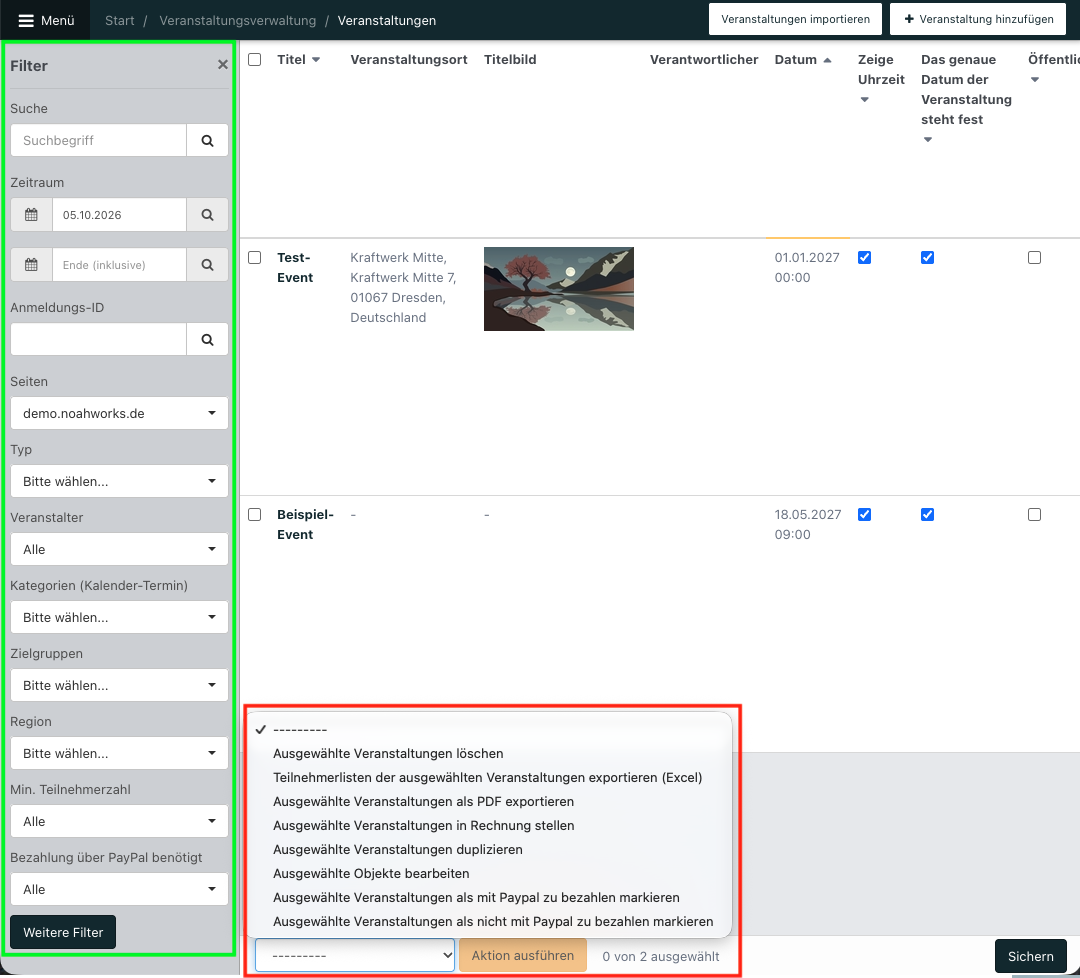Open the Beispiel-Event title link
The image size is (1080, 978).
(x=305, y=524)
